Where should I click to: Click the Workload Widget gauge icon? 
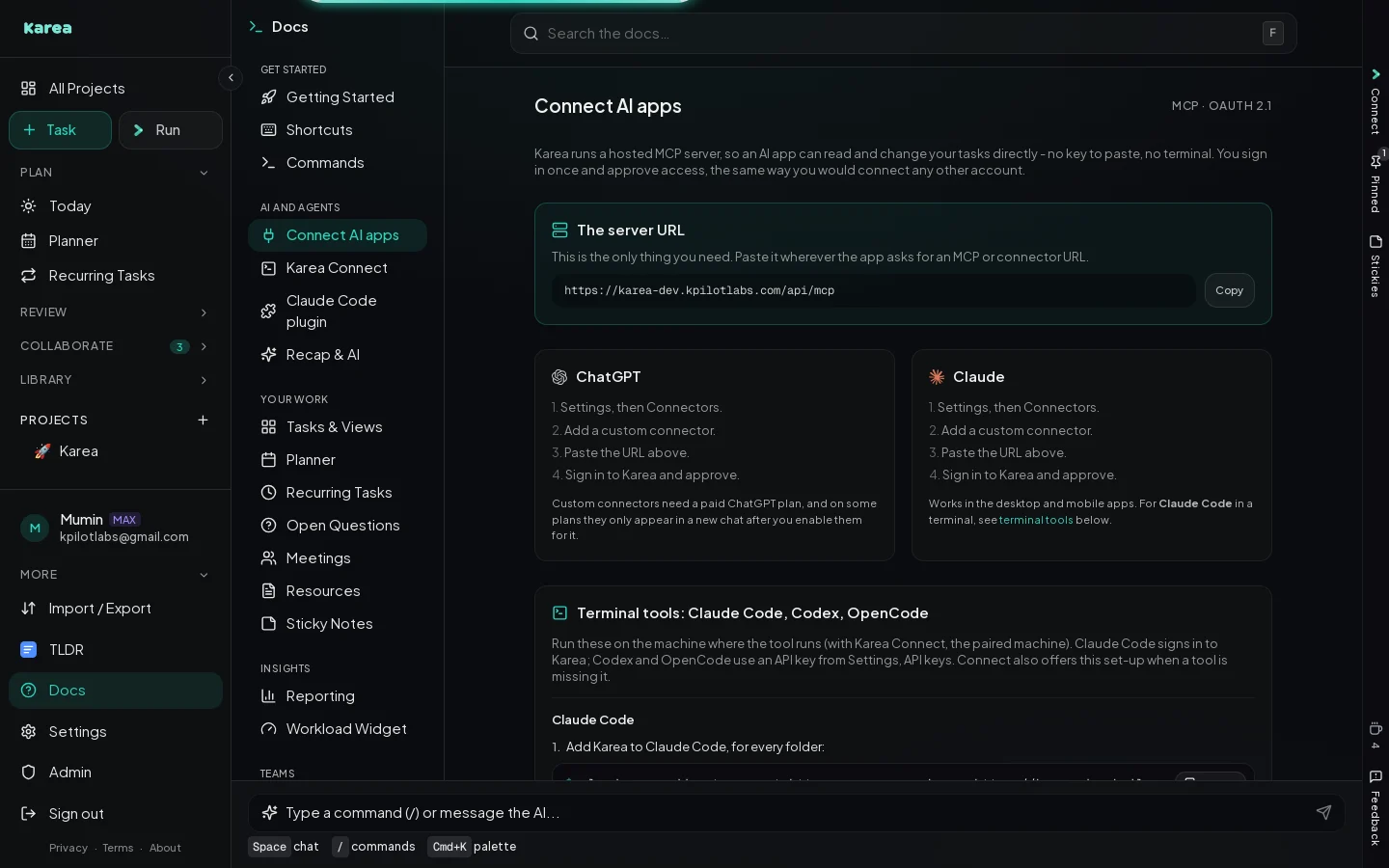coord(269,729)
